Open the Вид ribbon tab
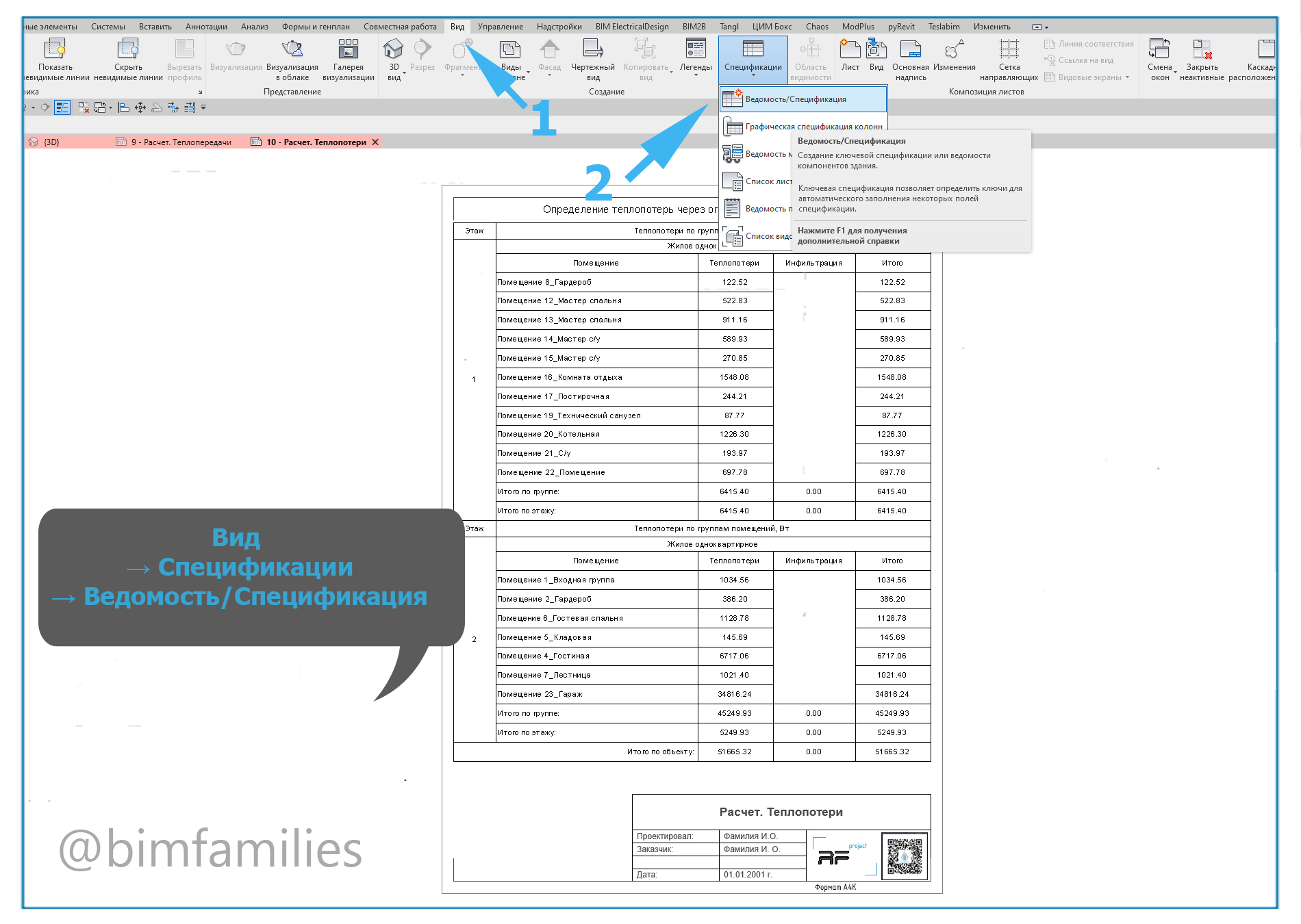 [457, 27]
